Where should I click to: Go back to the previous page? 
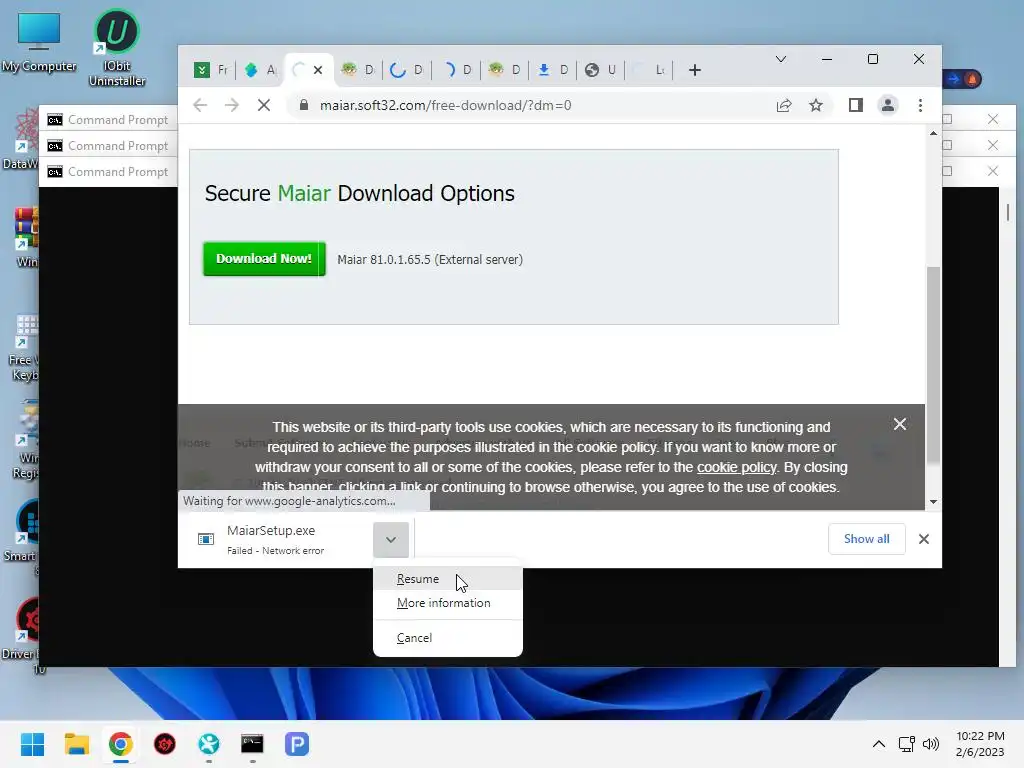coord(200,105)
